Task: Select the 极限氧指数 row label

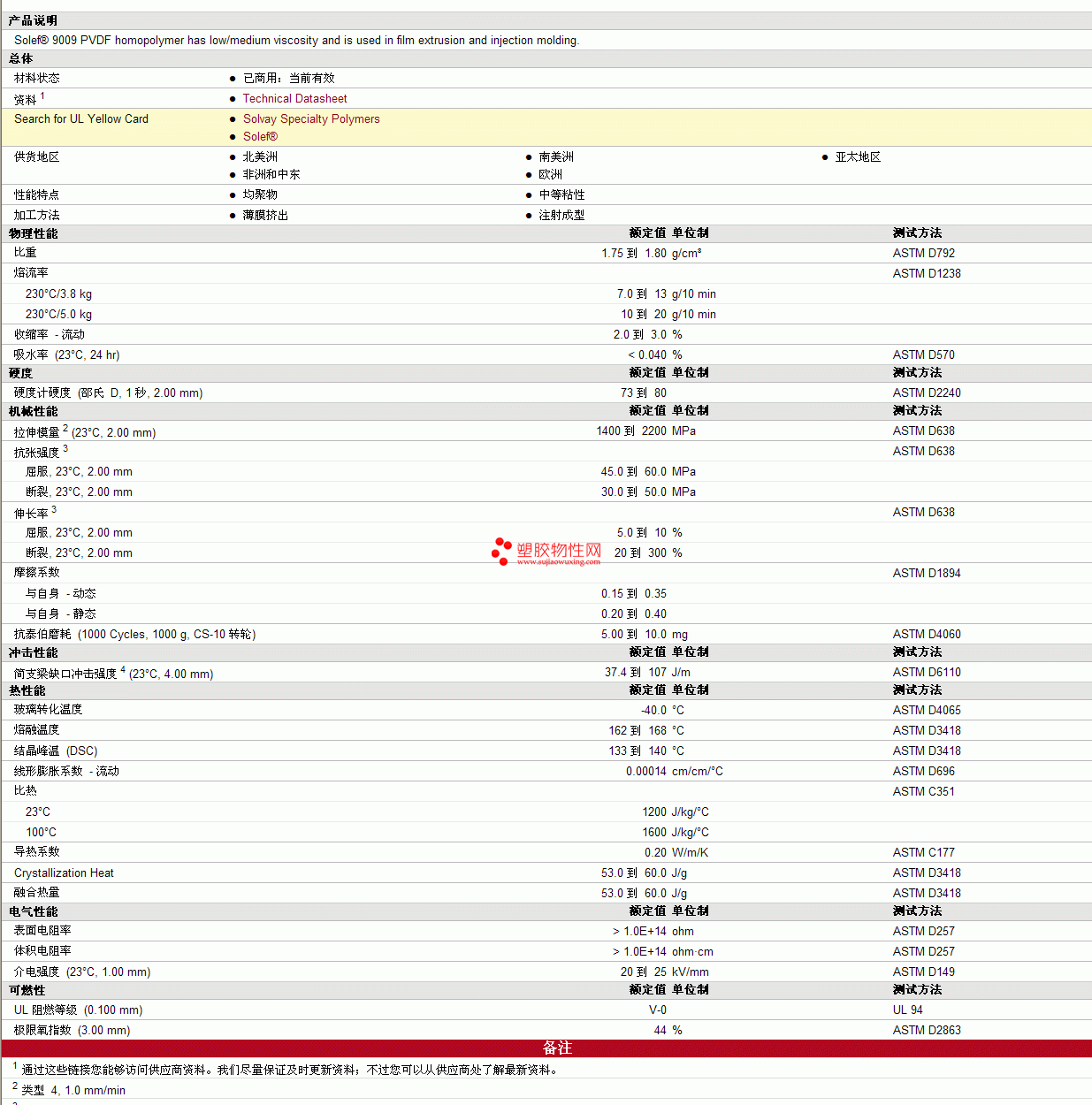Action: click(72, 1030)
